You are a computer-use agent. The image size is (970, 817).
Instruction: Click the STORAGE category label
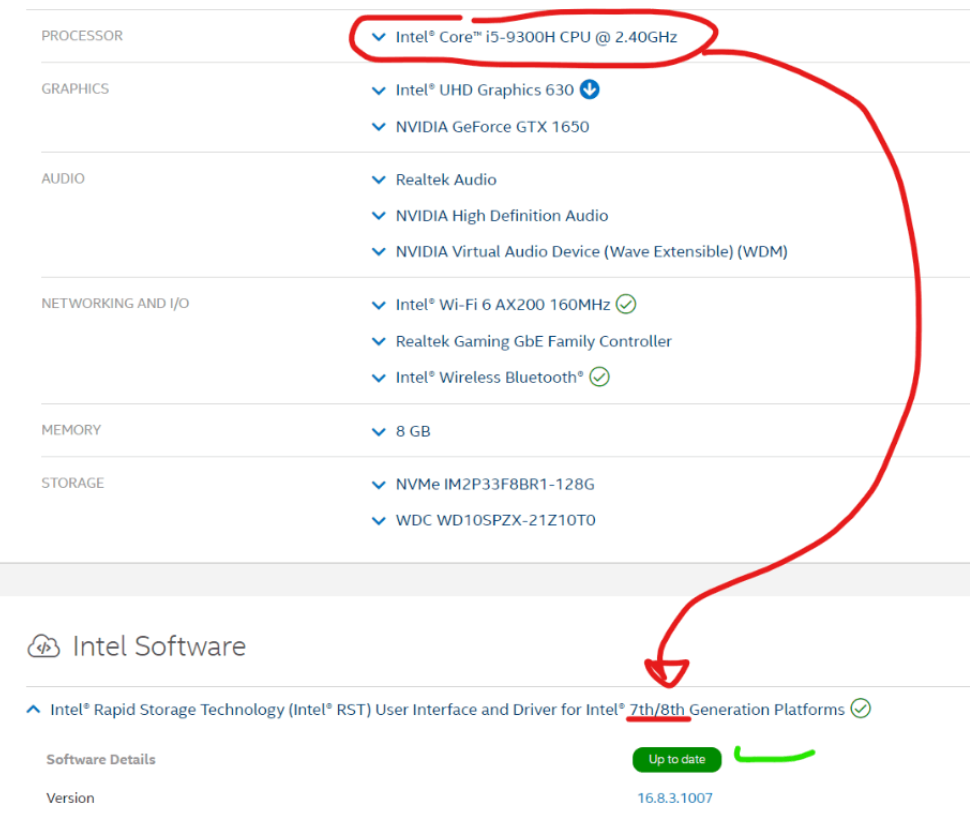[72, 483]
